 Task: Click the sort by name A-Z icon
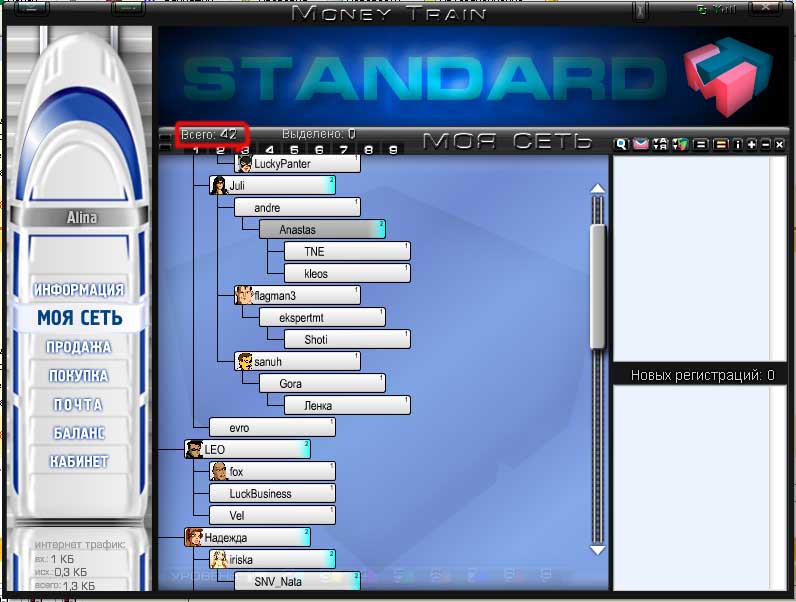click(660, 144)
